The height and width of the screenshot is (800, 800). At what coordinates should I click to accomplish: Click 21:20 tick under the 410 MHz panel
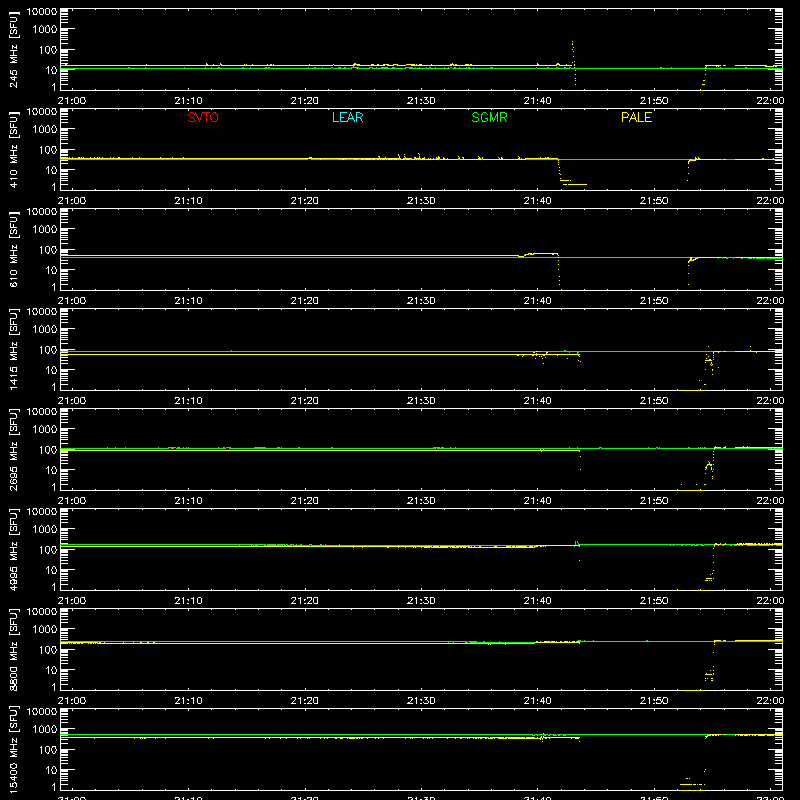point(305,201)
